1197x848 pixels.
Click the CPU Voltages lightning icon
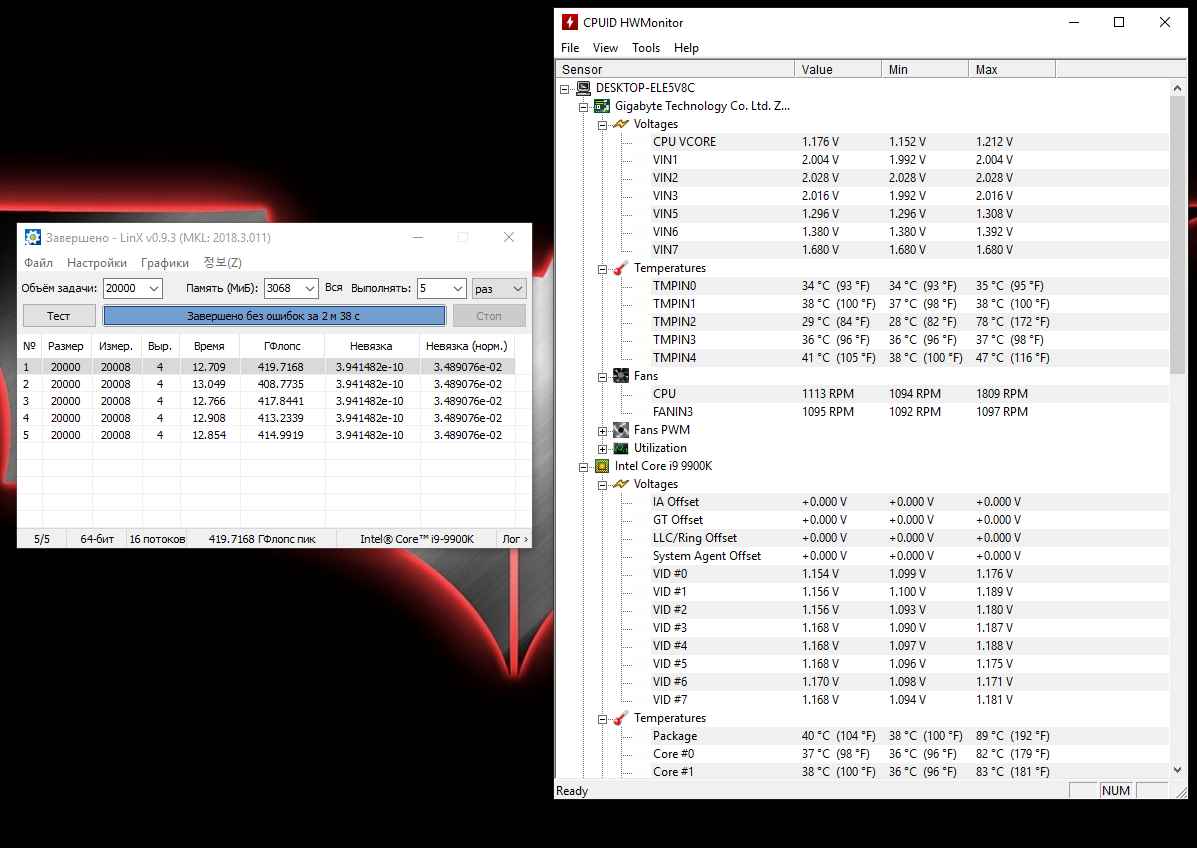click(621, 484)
